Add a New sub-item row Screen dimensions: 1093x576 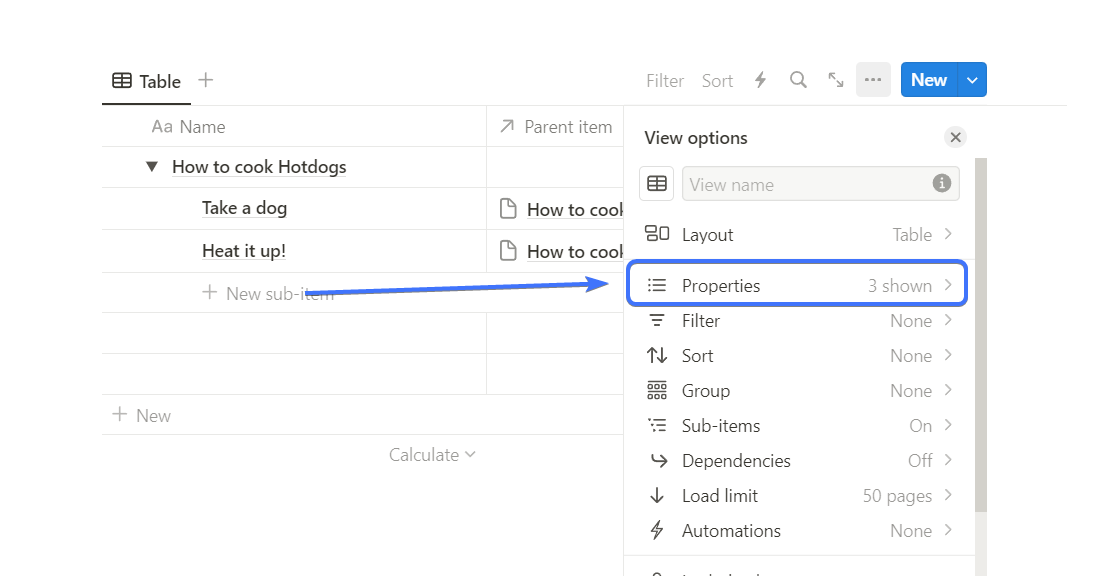point(268,294)
